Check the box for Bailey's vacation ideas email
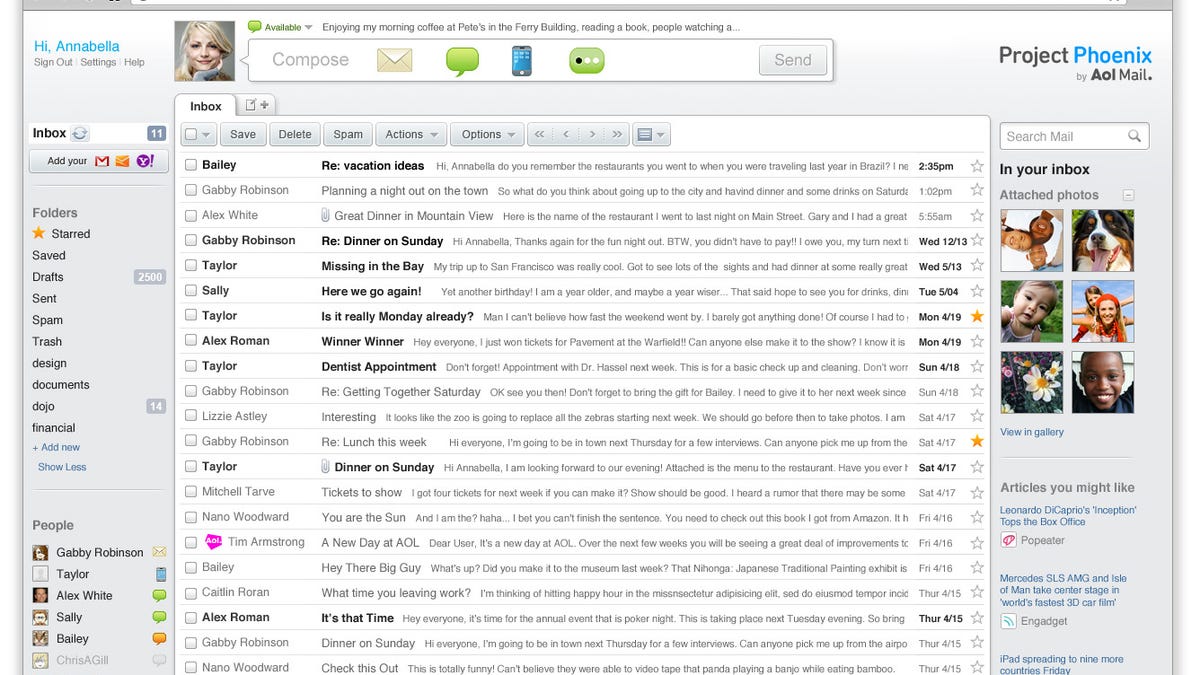 [191, 166]
